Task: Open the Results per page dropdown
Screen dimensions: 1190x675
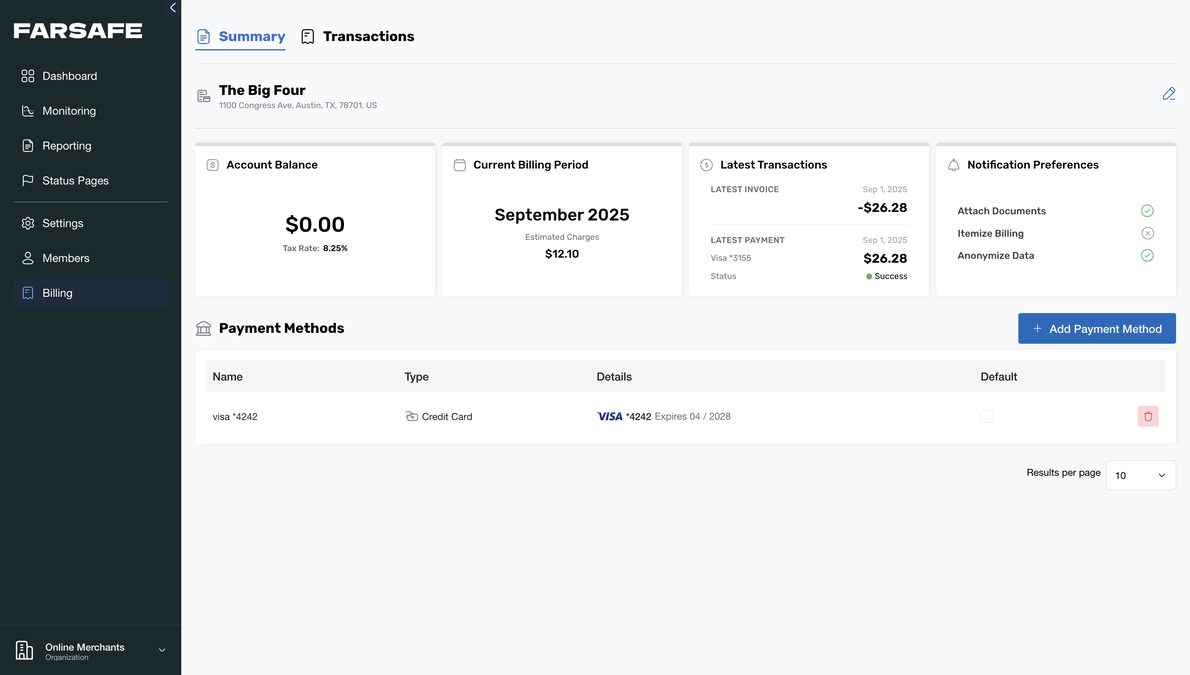Action: point(1140,475)
